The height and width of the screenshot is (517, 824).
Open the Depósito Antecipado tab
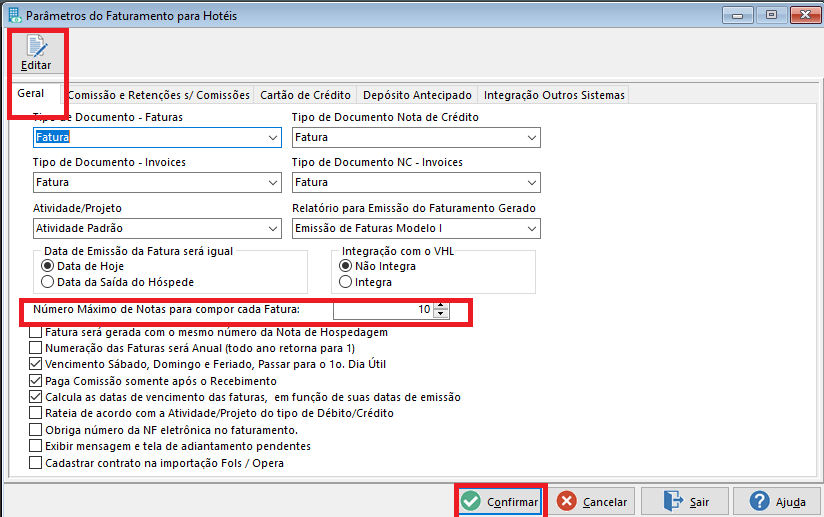coord(417,95)
